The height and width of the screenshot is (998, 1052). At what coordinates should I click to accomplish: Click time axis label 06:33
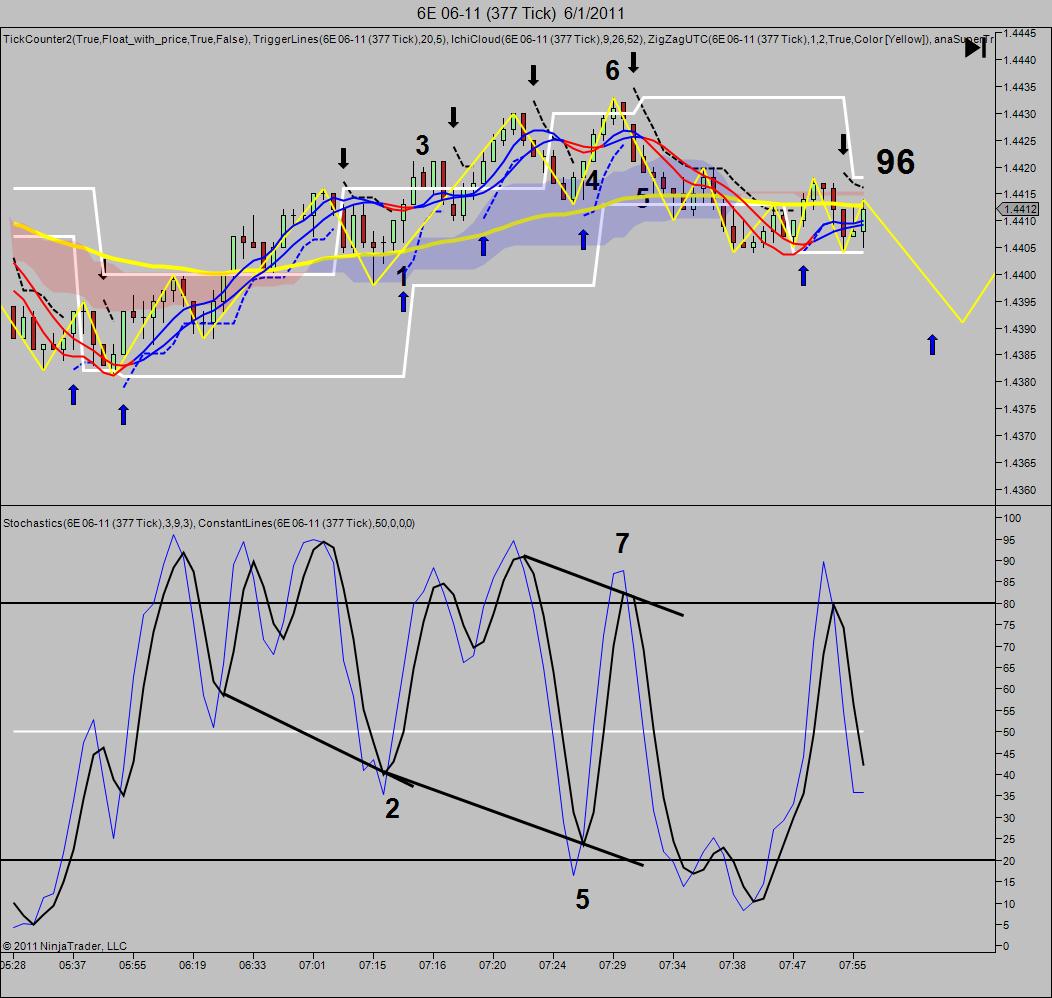pos(252,965)
